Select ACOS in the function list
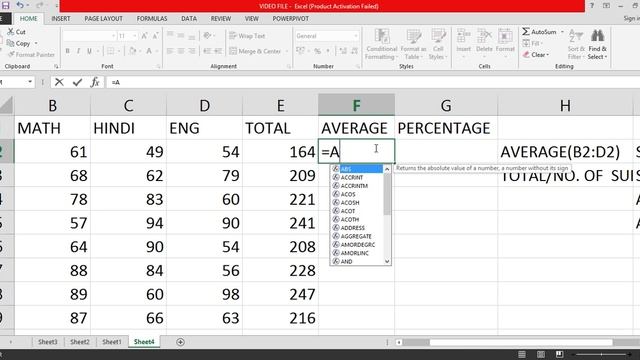This screenshot has width=640, height=360. [357, 194]
